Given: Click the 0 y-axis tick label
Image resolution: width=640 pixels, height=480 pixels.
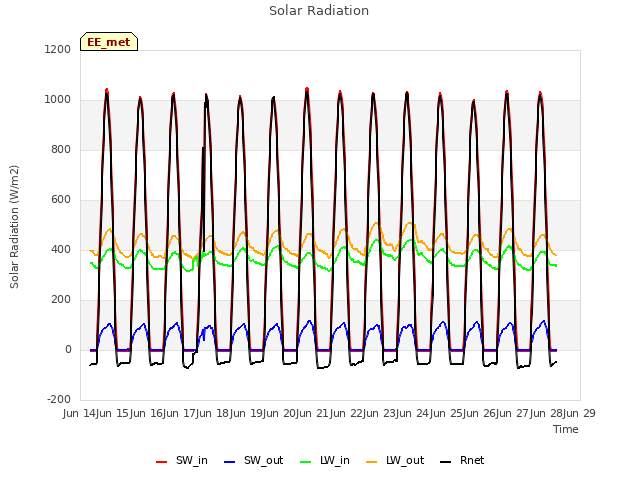Looking at the screenshot, I should click(x=68, y=349).
